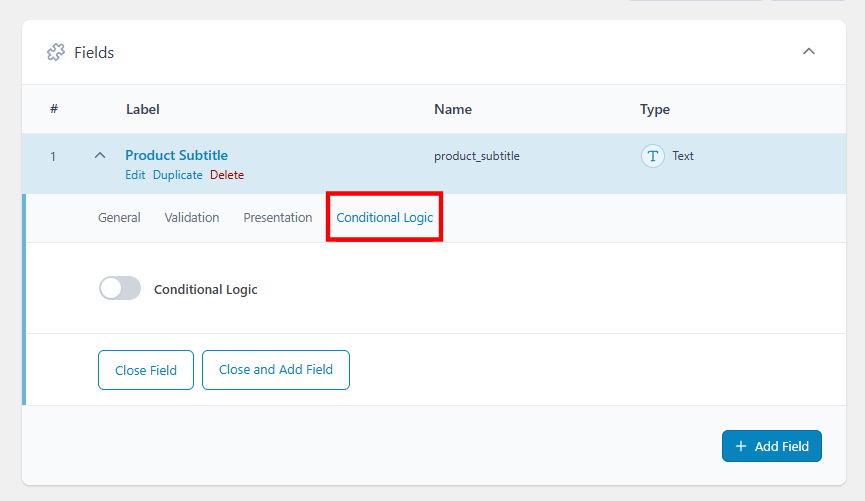Click the Text field type icon
865x501 pixels.
pyautogui.click(x=653, y=156)
